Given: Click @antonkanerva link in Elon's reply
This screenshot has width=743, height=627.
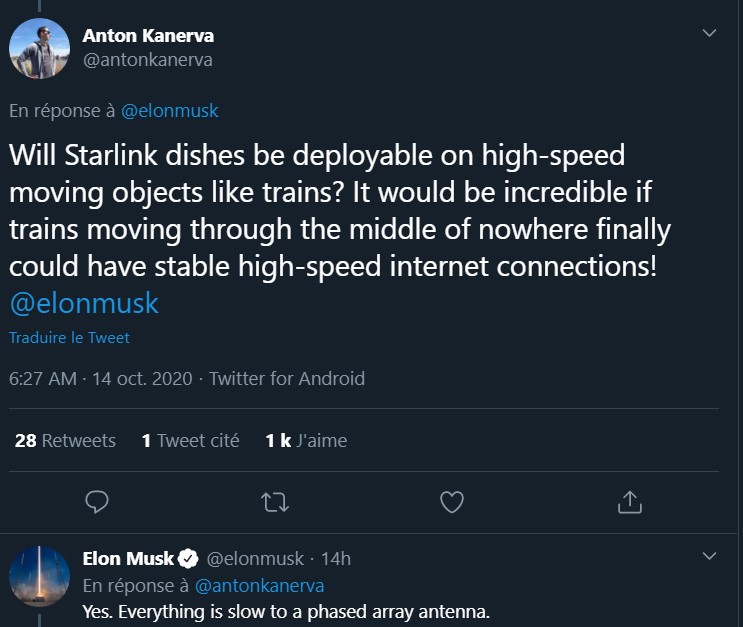Looking at the screenshot, I should tap(259, 585).
